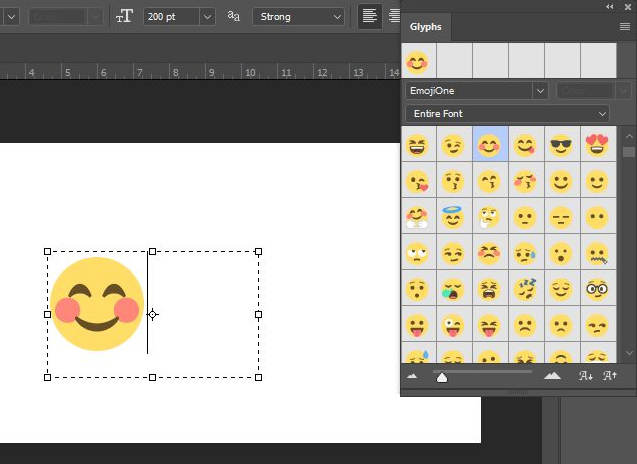This screenshot has height=464, width=637.
Task: Click the glyph zoom slider handle
Action: pos(442,377)
